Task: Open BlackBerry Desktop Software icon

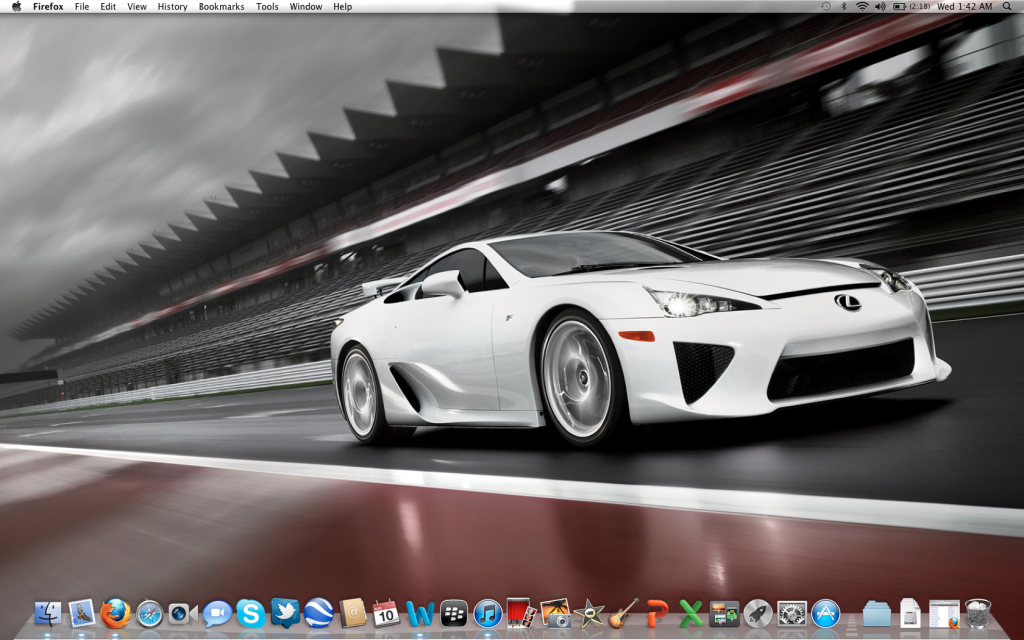Action: point(454,614)
